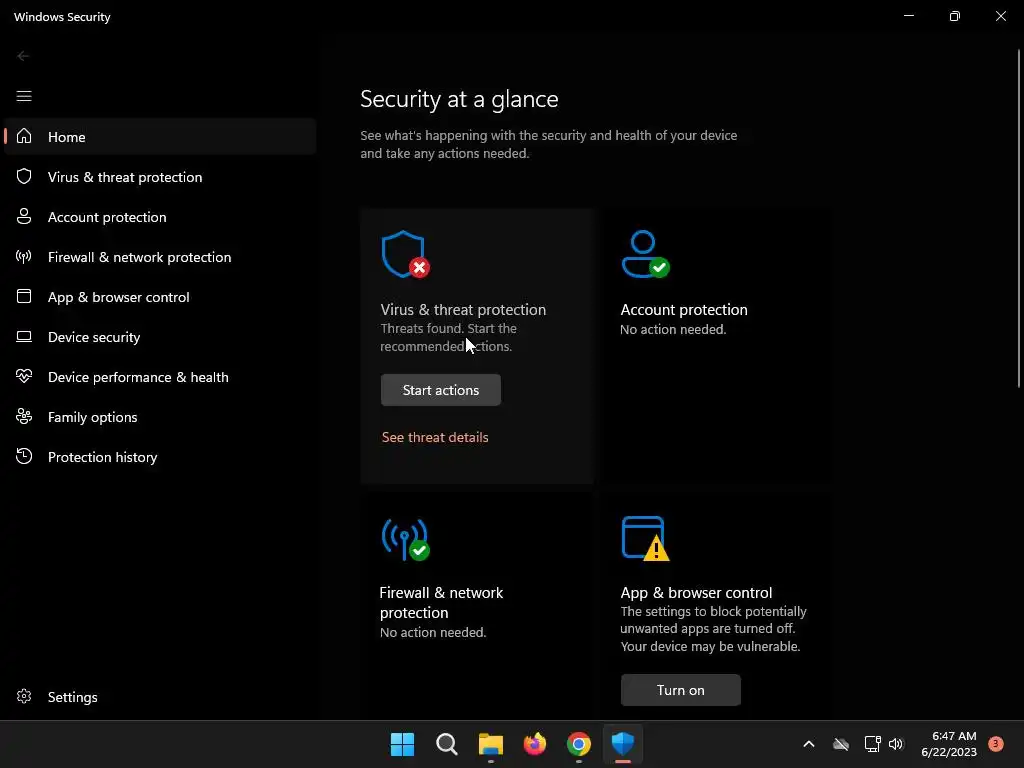Image resolution: width=1024 pixels, height=768 pixels.
Task: Click the Account protection card person icon with green check
Action: click(645, 254)
